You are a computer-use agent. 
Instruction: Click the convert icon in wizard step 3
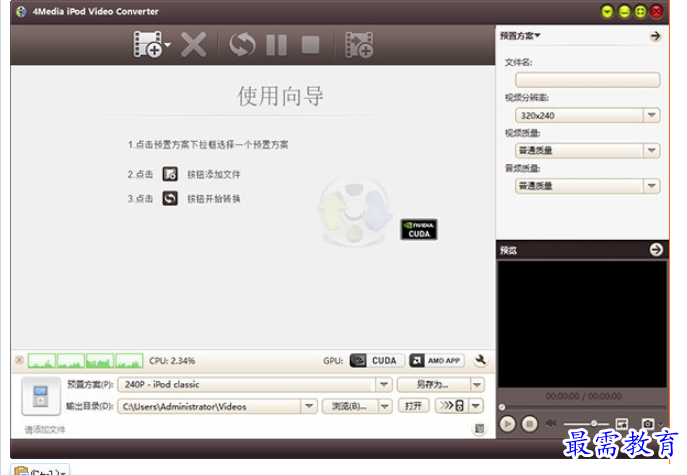pyautogui.click(x=170, y=199)
